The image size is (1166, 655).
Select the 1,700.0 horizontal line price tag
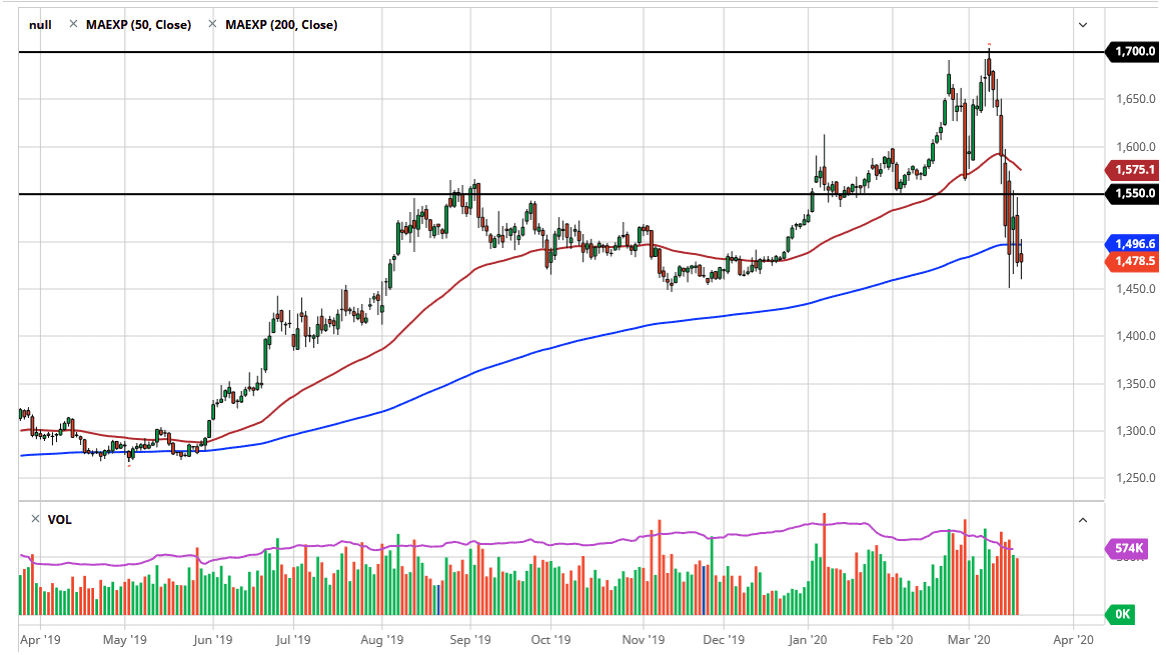(x=1133, y=51)
